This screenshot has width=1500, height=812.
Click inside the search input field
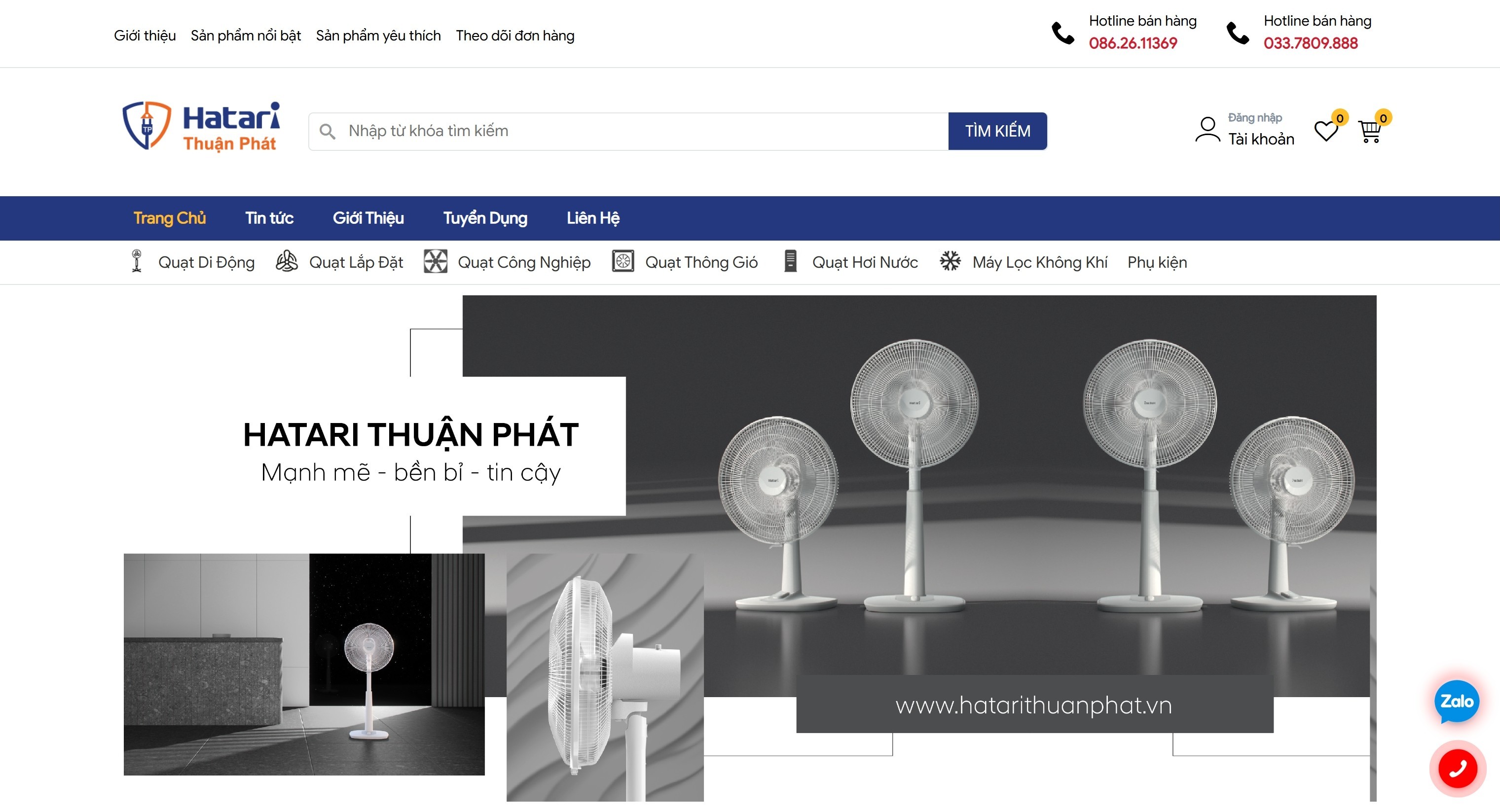click(583, 131)
